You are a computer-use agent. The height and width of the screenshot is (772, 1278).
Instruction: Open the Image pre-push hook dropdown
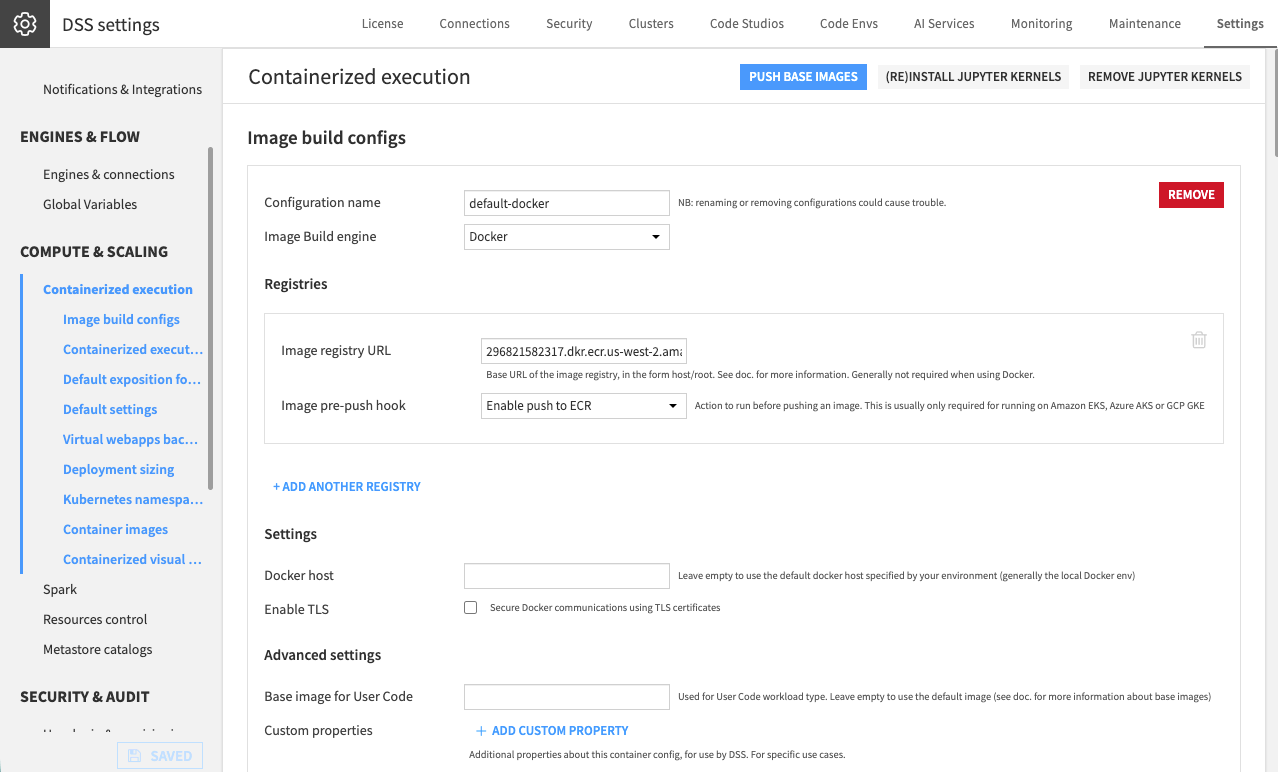(584, 406)
